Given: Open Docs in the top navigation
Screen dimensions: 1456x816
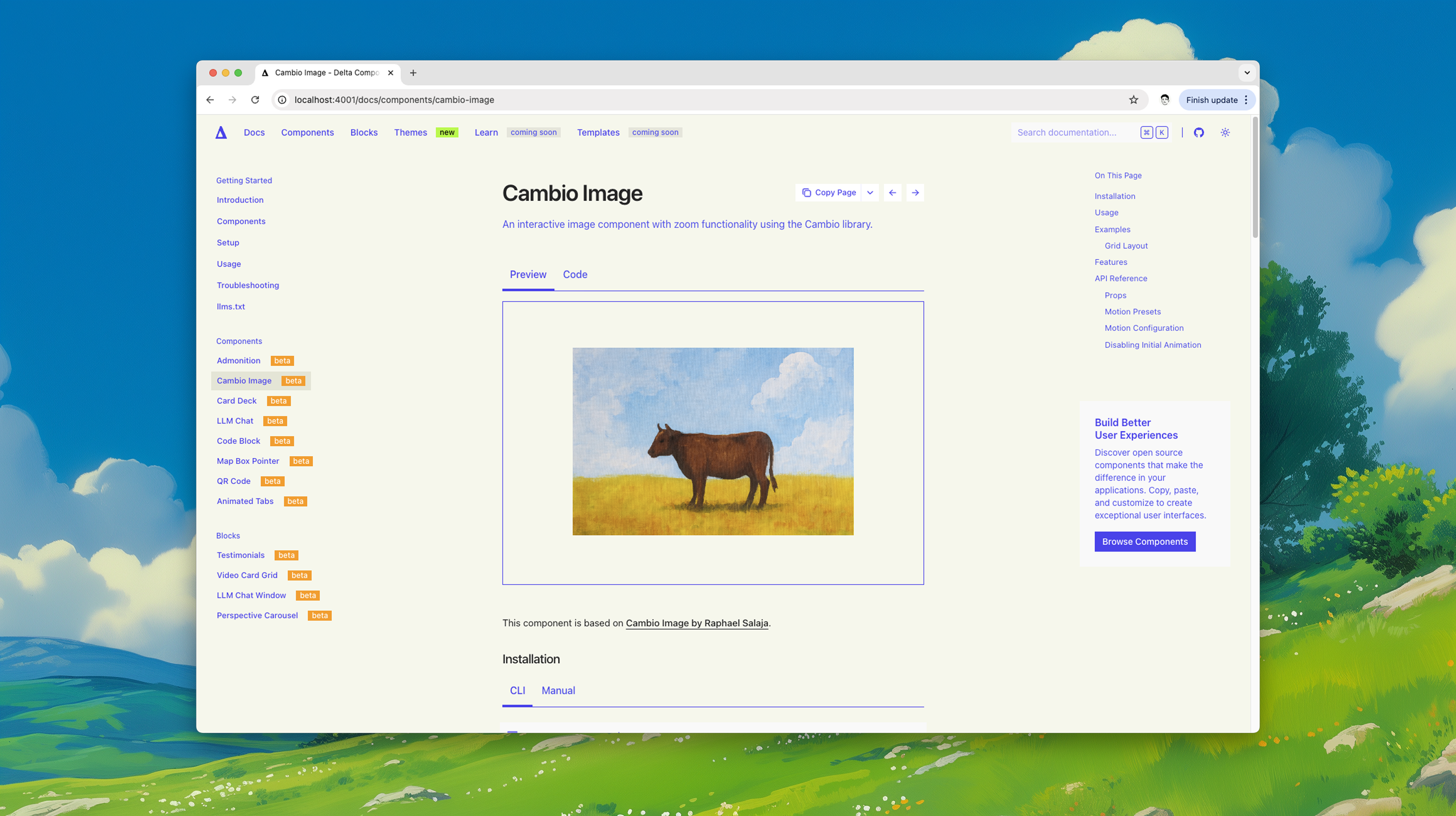Looking at the screenshot, I should 254,132.
